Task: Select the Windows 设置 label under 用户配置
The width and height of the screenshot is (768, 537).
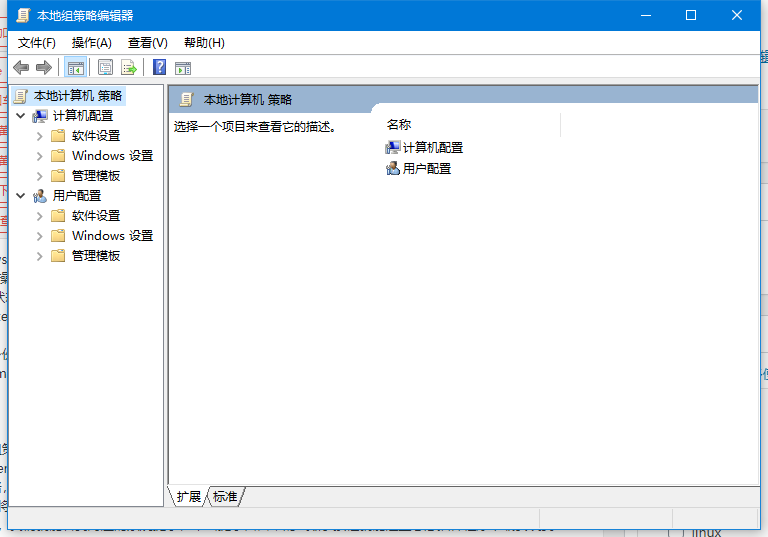Action: click(x=113, y=236)
